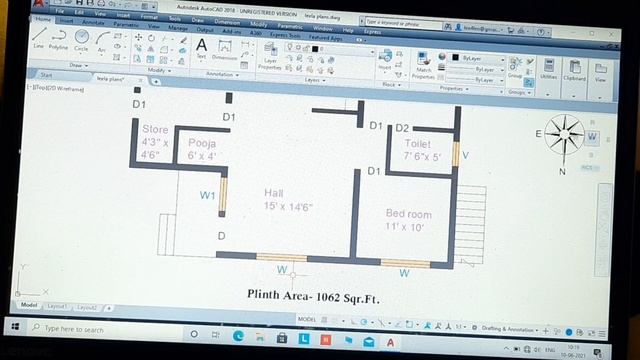Toggle grid display in status bar
The width and height of the screenshot is (640, 360).
[324, 320]
